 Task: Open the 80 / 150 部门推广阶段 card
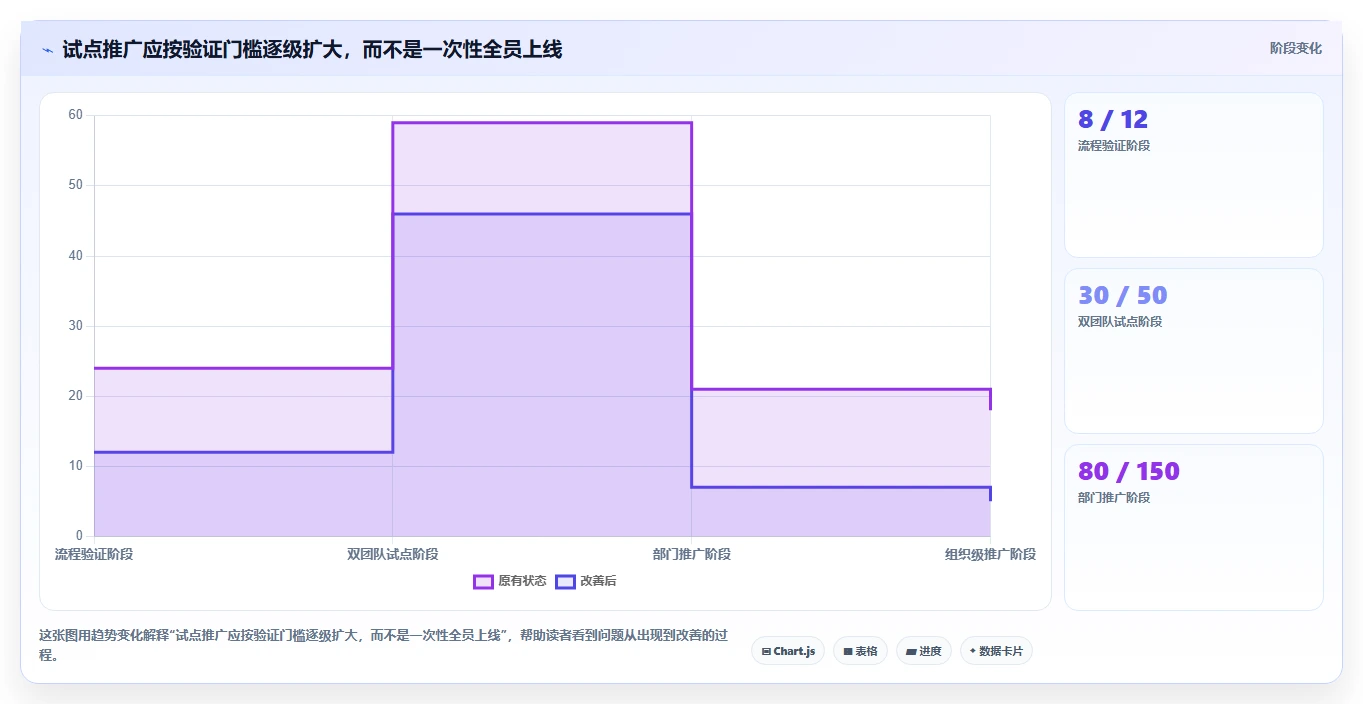[x=1194, y=527]
